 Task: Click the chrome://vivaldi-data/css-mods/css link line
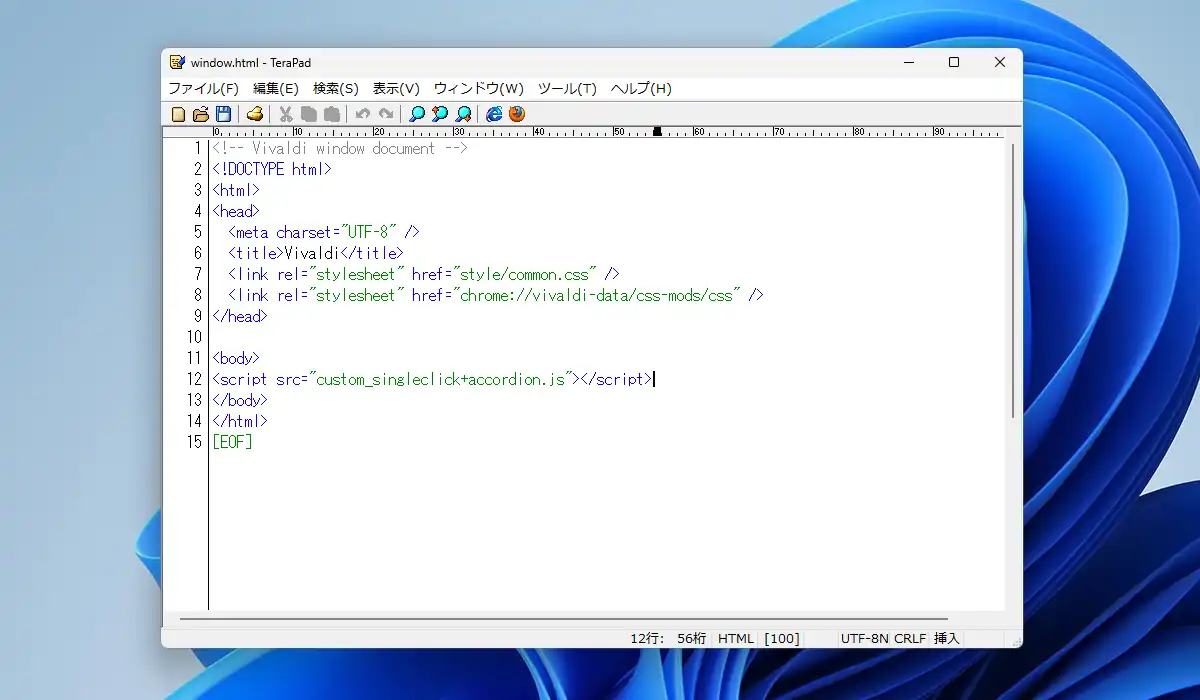tap(496, 296)
